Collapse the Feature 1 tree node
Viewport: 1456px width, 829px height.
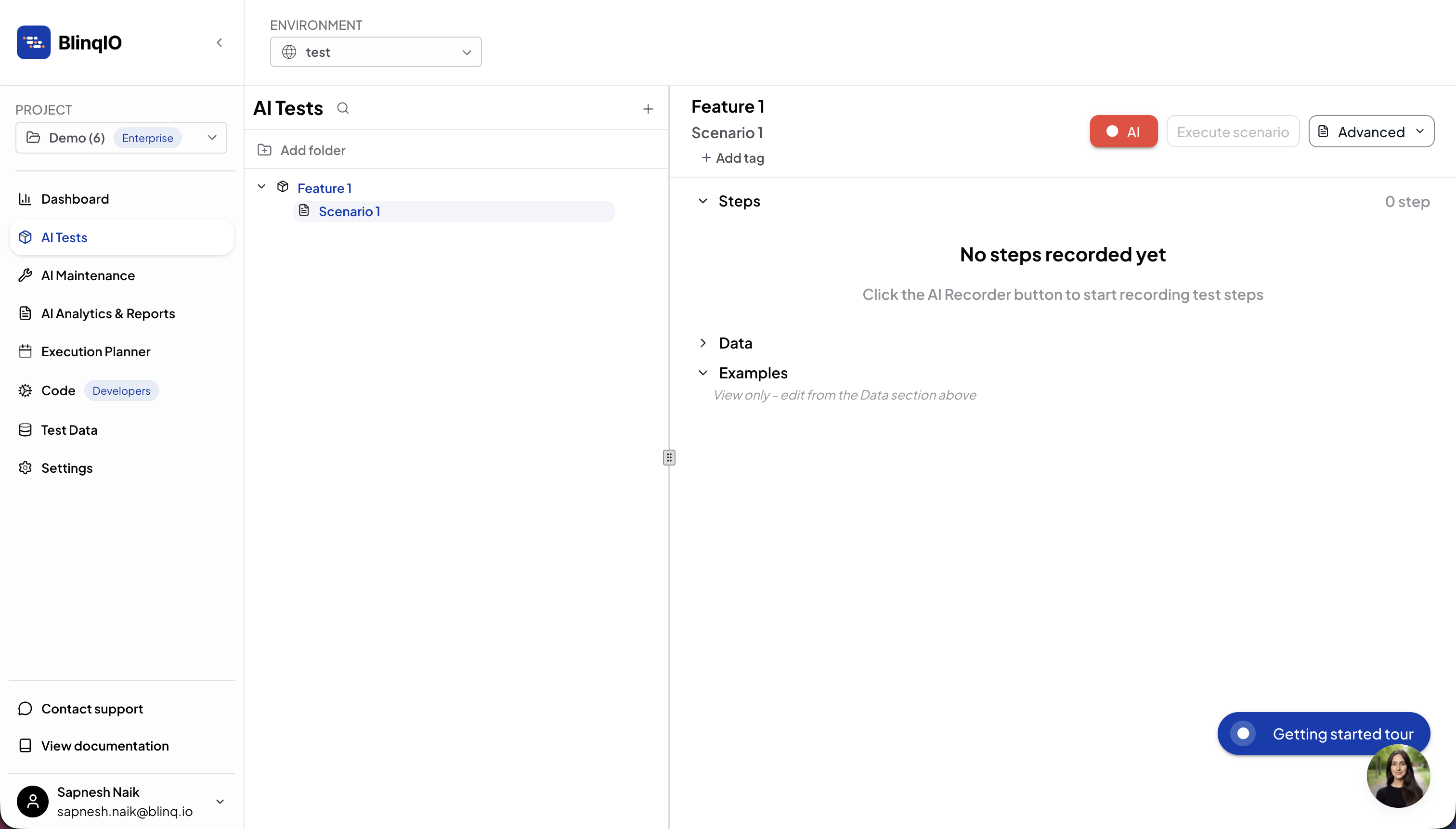tap(261, 187)
